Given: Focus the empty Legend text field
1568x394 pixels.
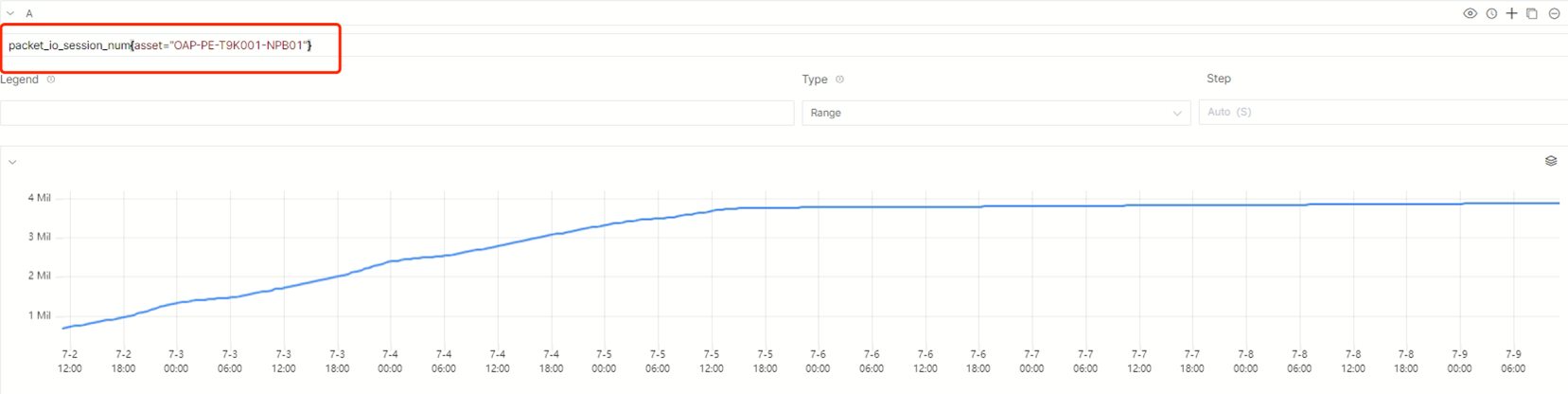Looking at the screenshot, I should pyautogui.click(x=396, y=113).
